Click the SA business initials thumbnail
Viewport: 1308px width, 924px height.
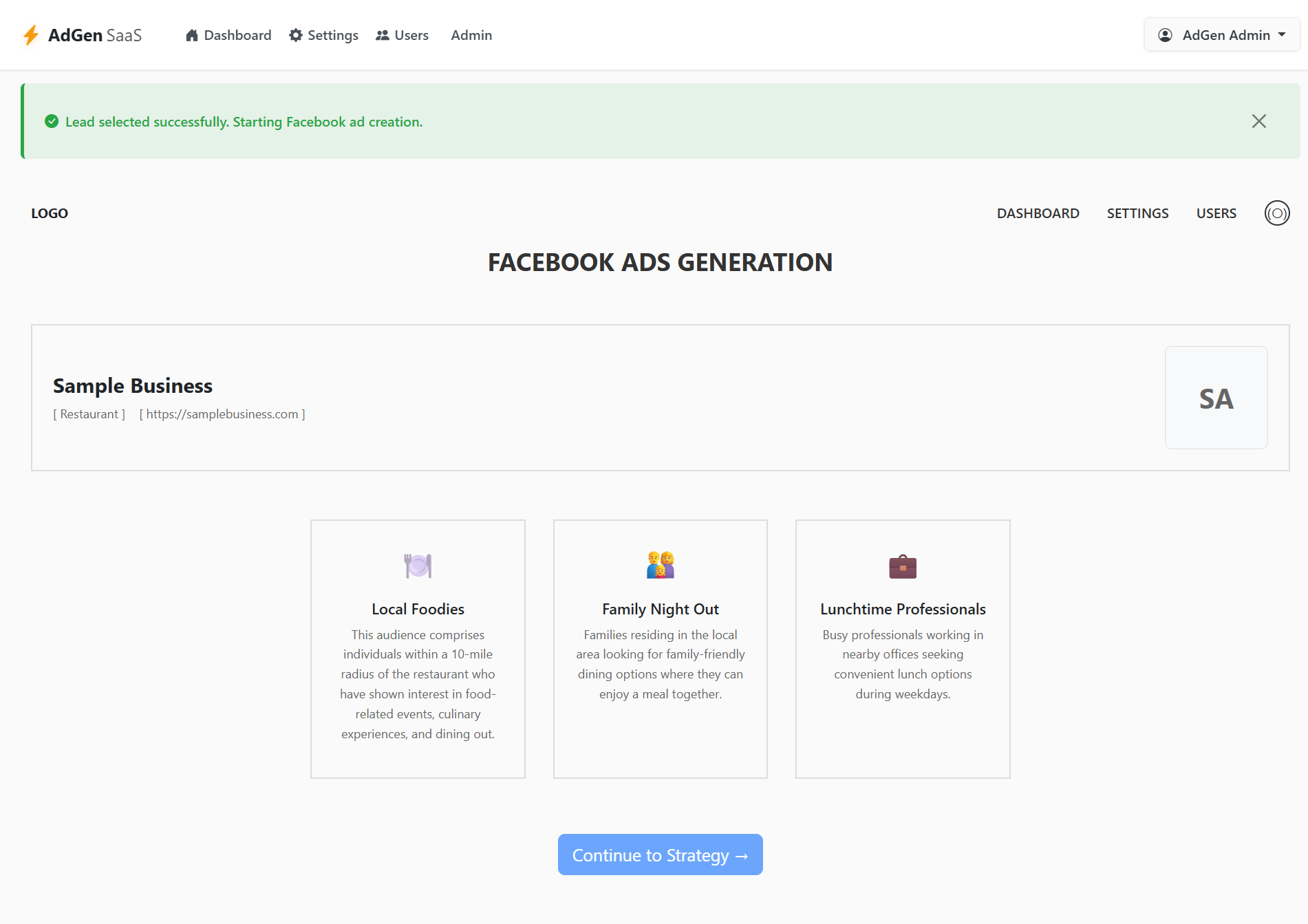pos(1216,398)
